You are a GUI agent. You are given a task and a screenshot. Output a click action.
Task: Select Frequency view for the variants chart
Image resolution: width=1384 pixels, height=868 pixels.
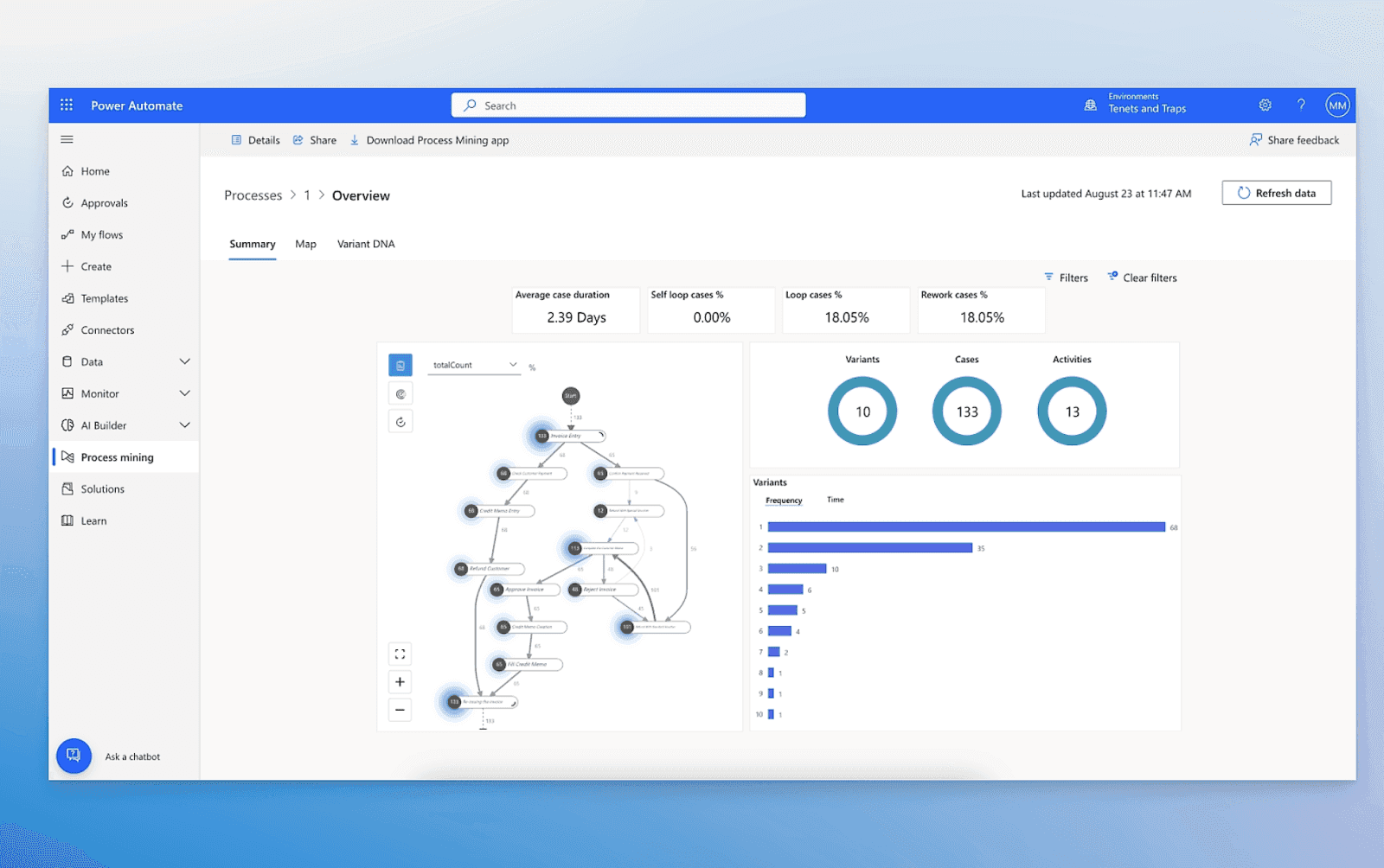point(784,500)
